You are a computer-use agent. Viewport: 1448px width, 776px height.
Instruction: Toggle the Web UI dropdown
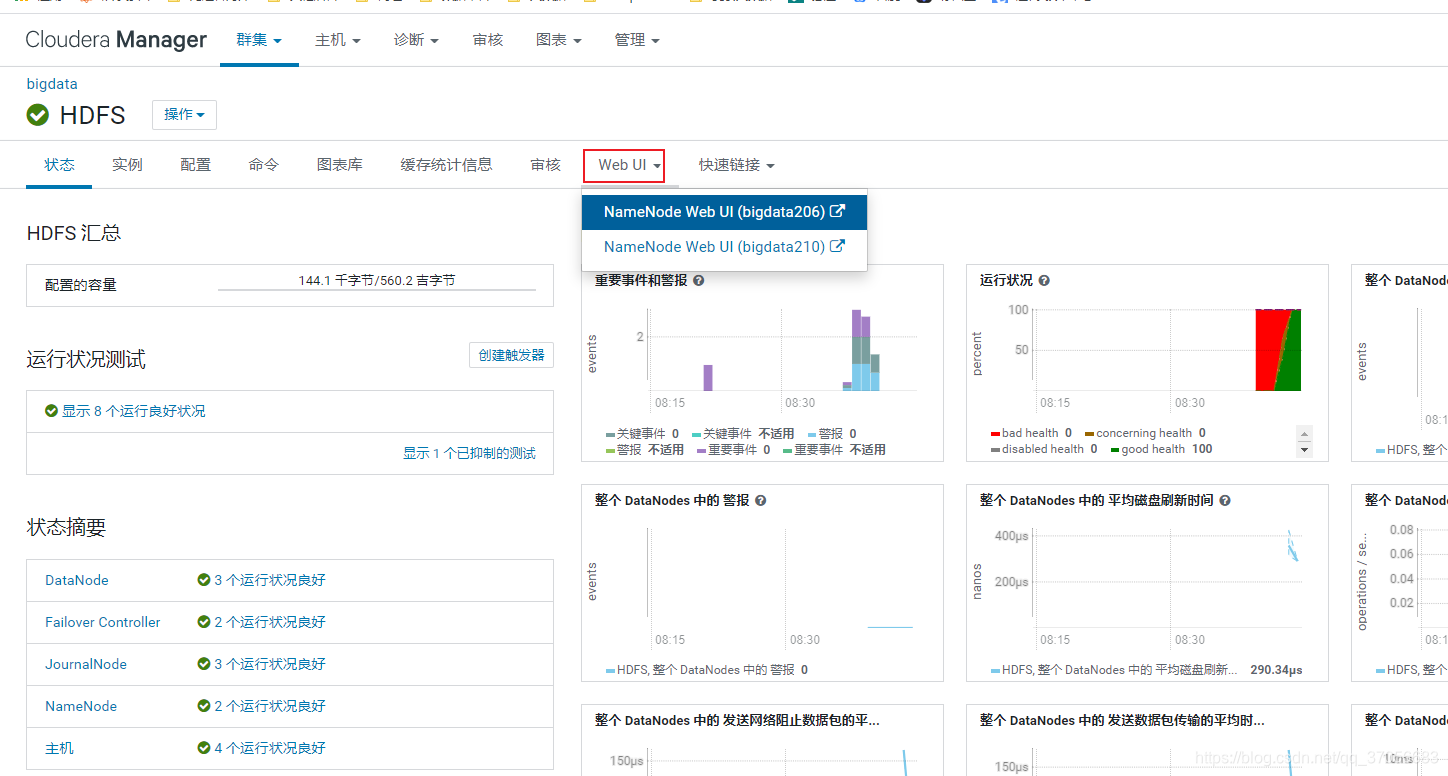tap(630, 165)
